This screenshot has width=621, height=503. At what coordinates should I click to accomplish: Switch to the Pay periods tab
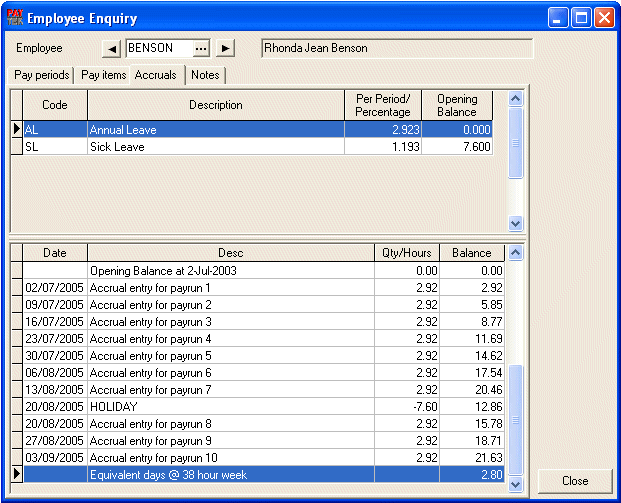tap(41, 75)
